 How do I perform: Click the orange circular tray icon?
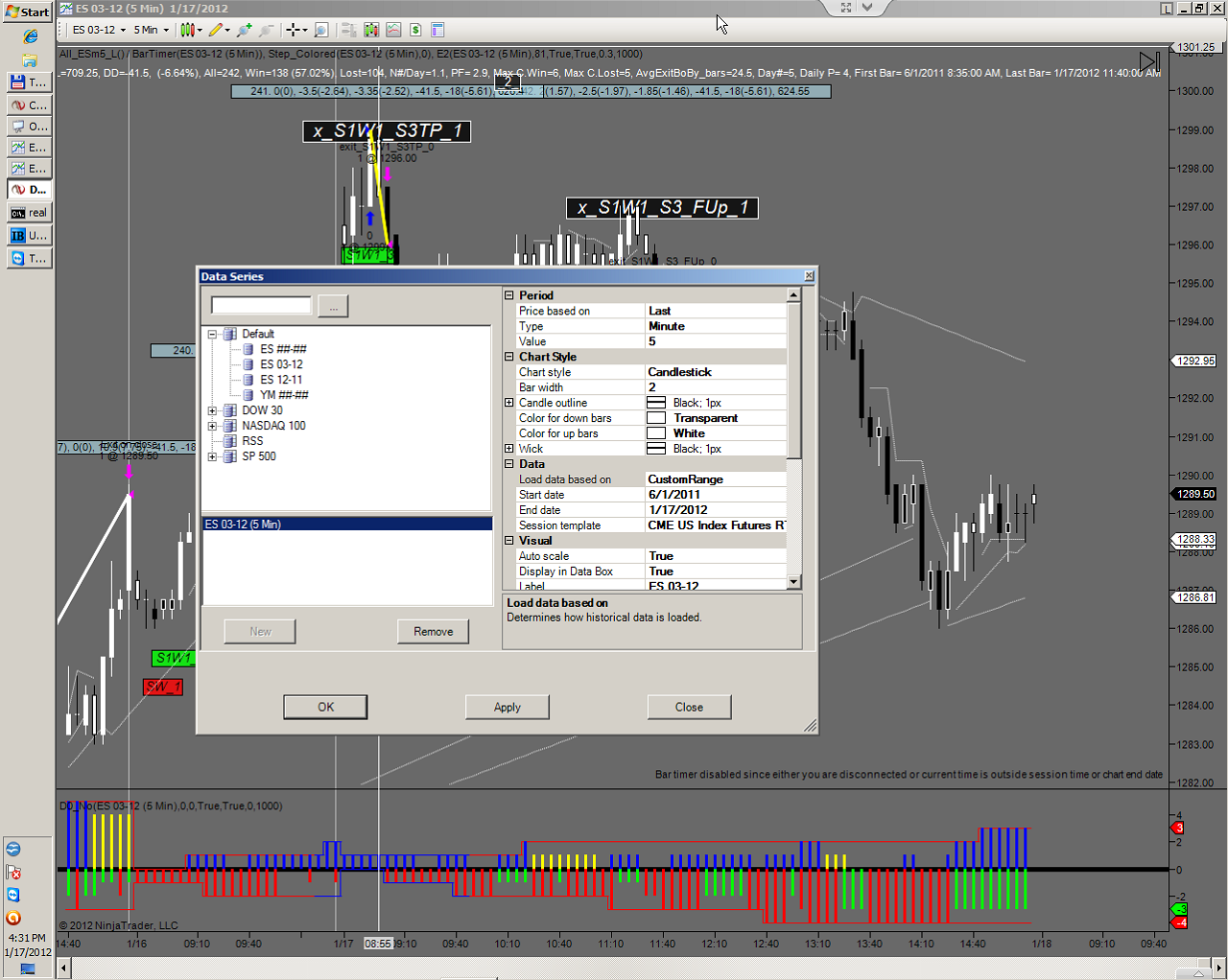coord(13,918)
